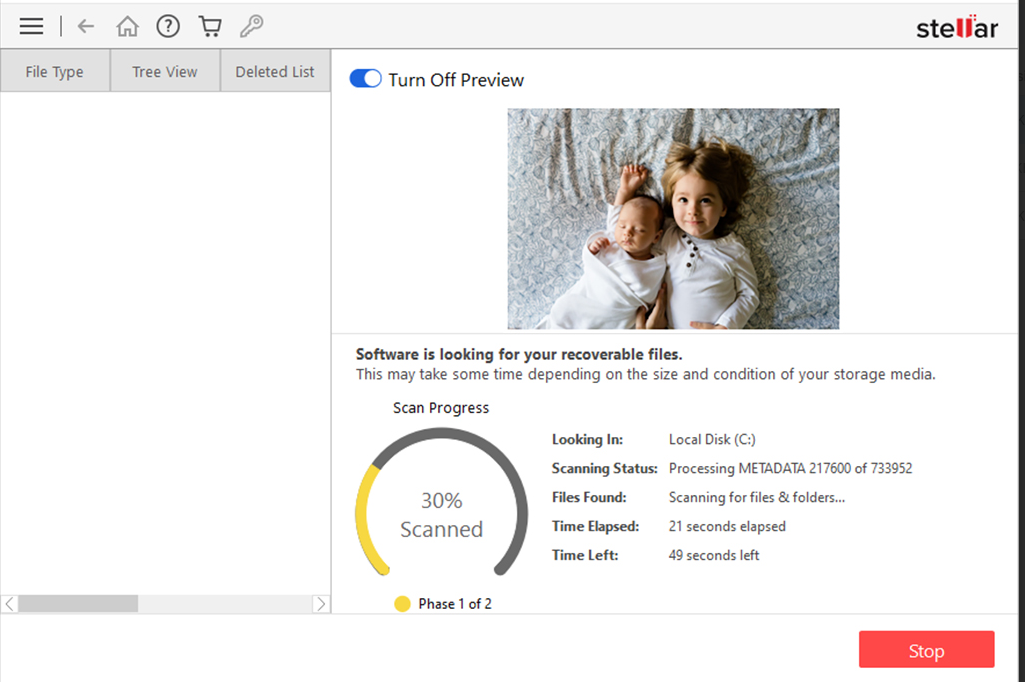This screenshot has height=682, width=1025.
Task: Click the right scroll arrow in file panel
Action: pyautogui.click(x=321, y=604)
